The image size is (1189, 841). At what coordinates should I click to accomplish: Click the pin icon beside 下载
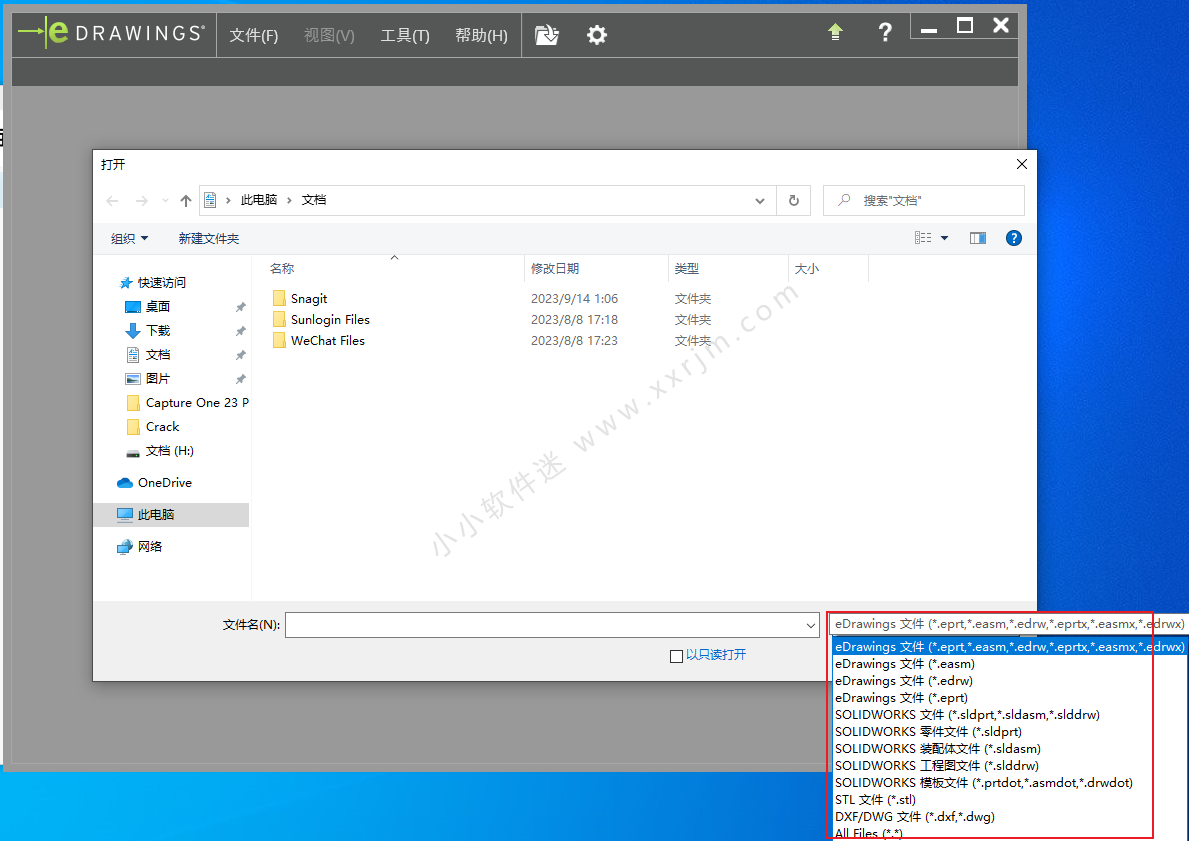click(240, 331)
